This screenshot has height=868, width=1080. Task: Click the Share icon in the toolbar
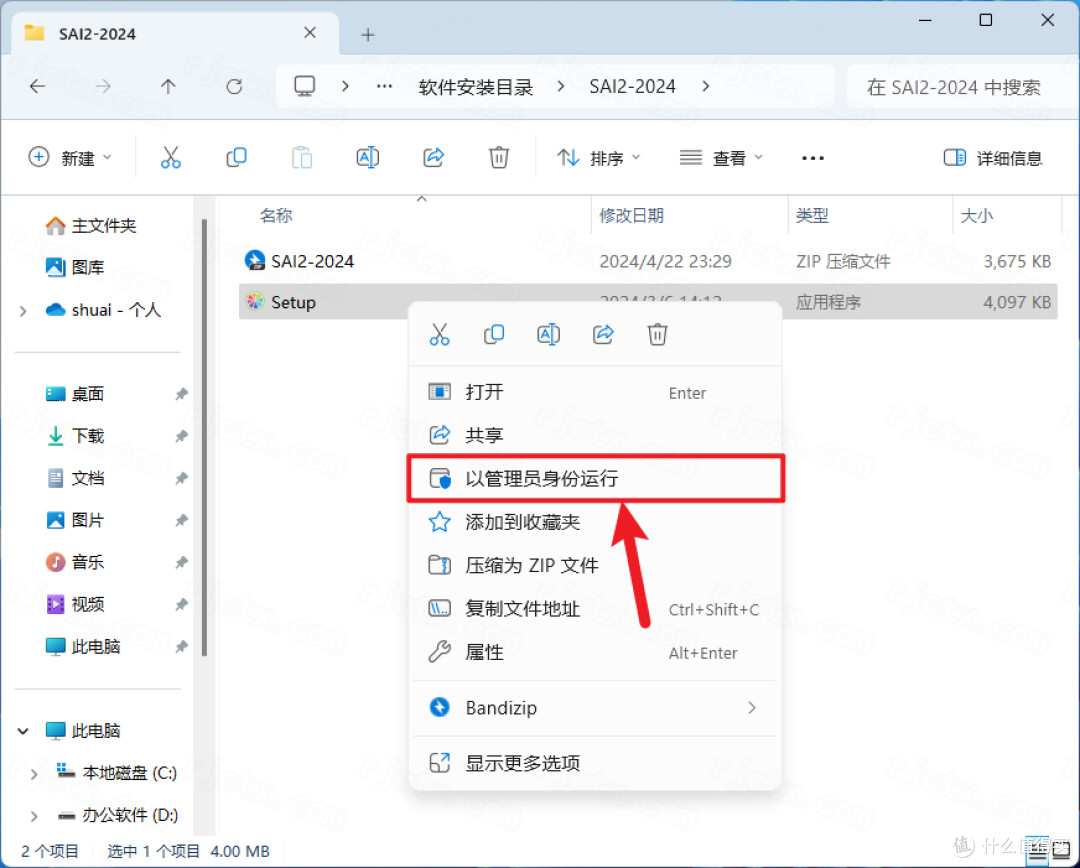(433, 157)
